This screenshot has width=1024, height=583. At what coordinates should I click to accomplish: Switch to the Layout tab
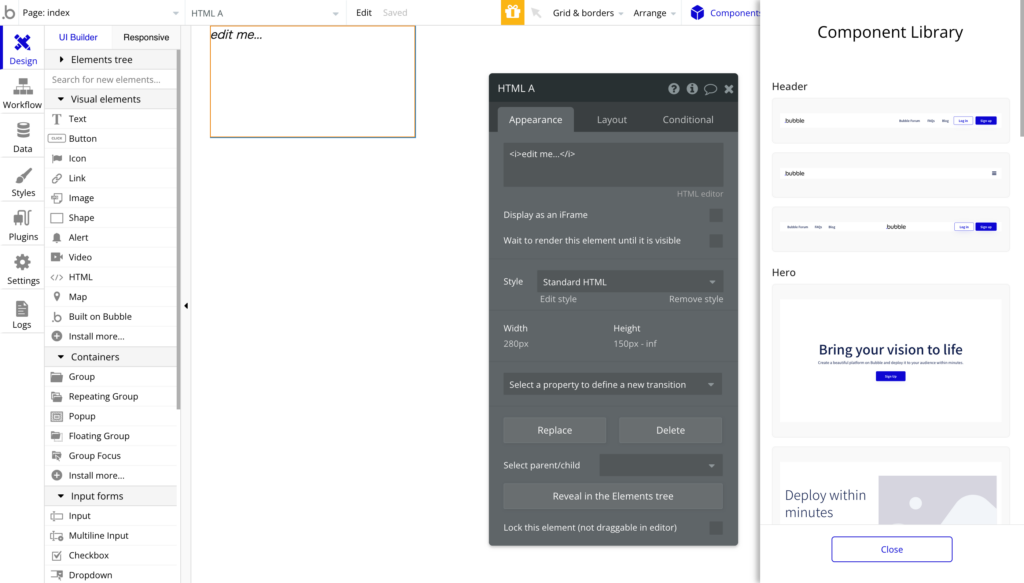pyautogui.click(x=612, y=119)
